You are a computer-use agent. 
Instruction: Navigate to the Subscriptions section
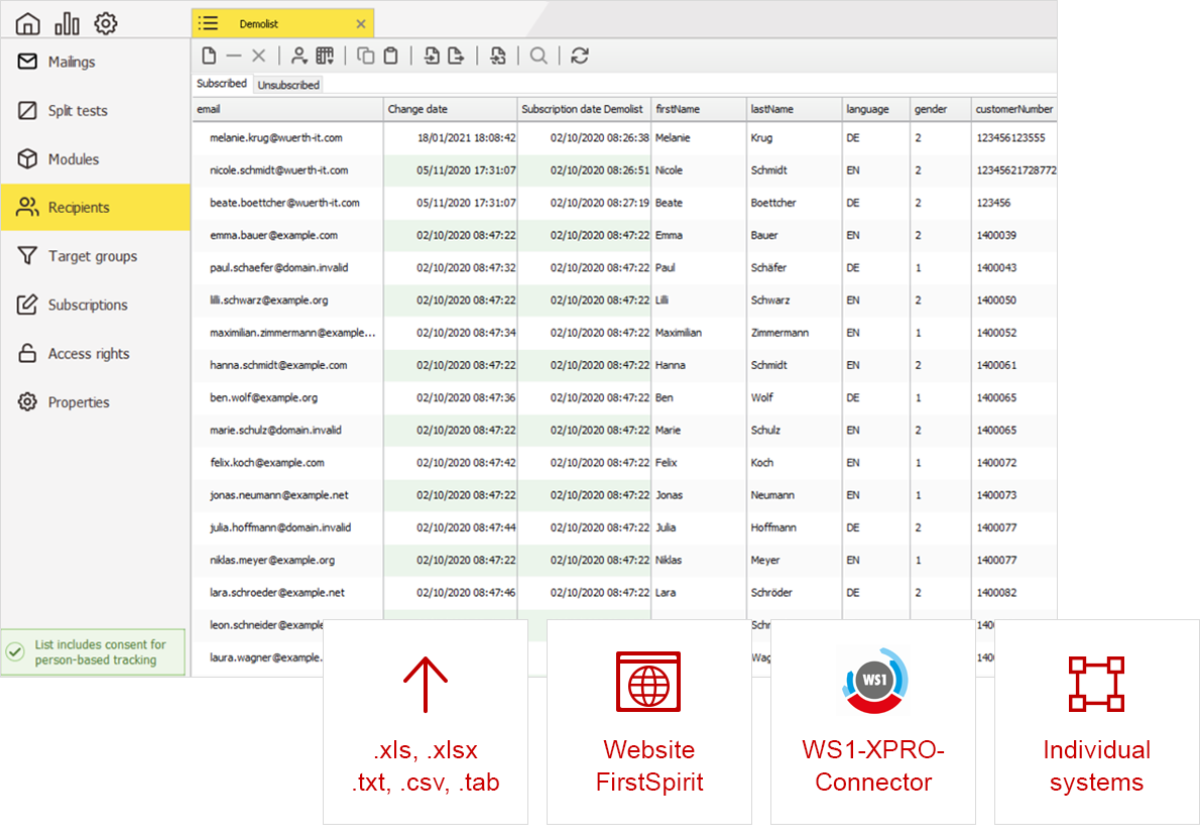coord(89,305)
